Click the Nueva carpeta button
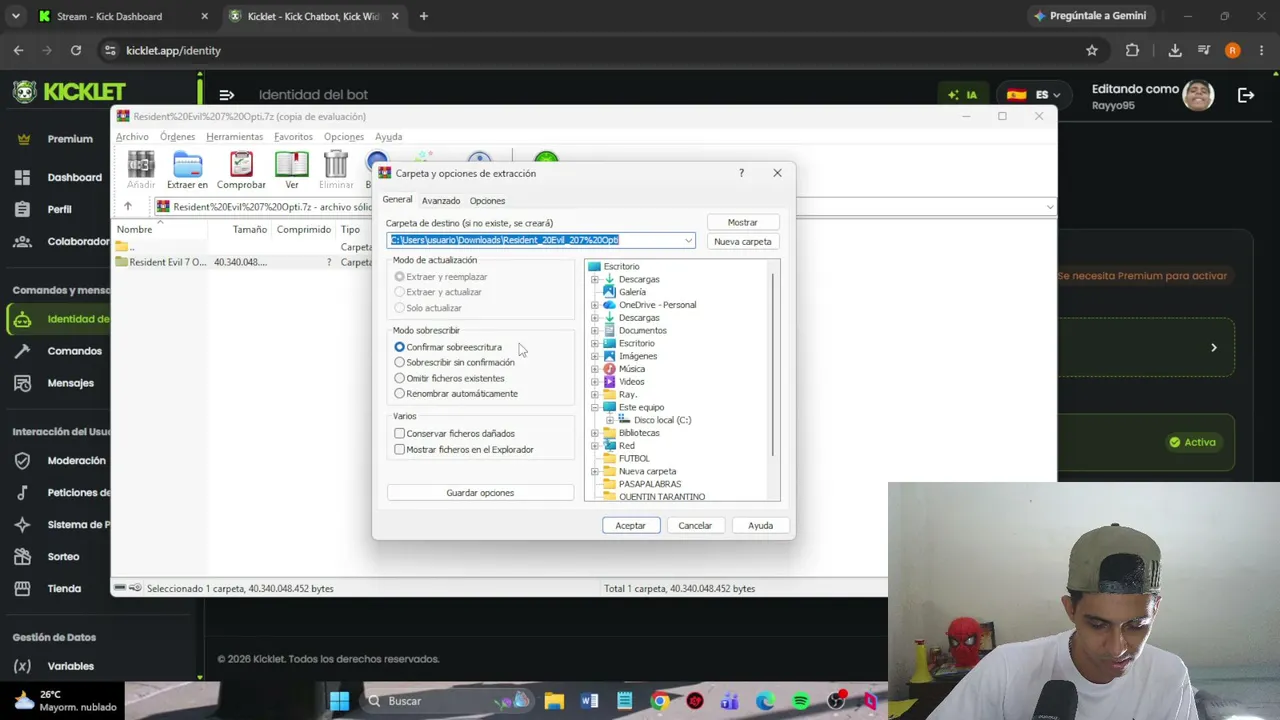The height and width of the screenshot is (720, 1280). click(x=742, y=241)
